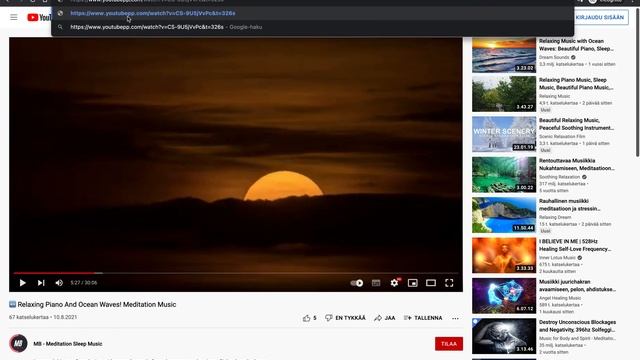The image size is (640, 360).
Task: Click Dream Sounds channel name
Action: (554, 58)
